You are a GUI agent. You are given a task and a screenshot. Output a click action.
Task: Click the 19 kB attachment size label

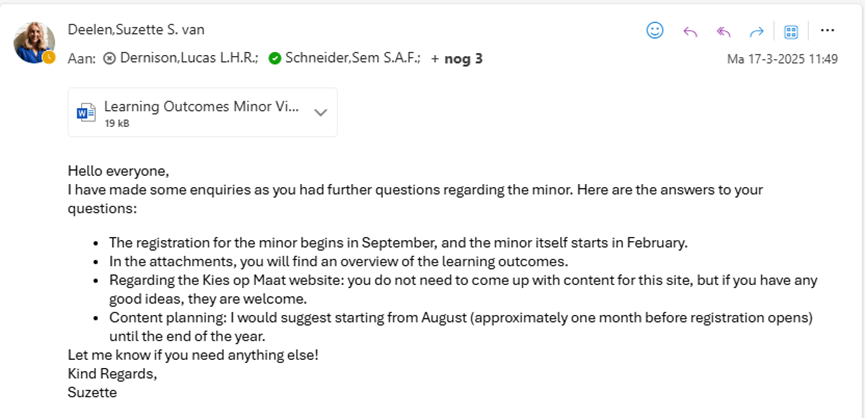pyautogui.click(x=117, y=123)
